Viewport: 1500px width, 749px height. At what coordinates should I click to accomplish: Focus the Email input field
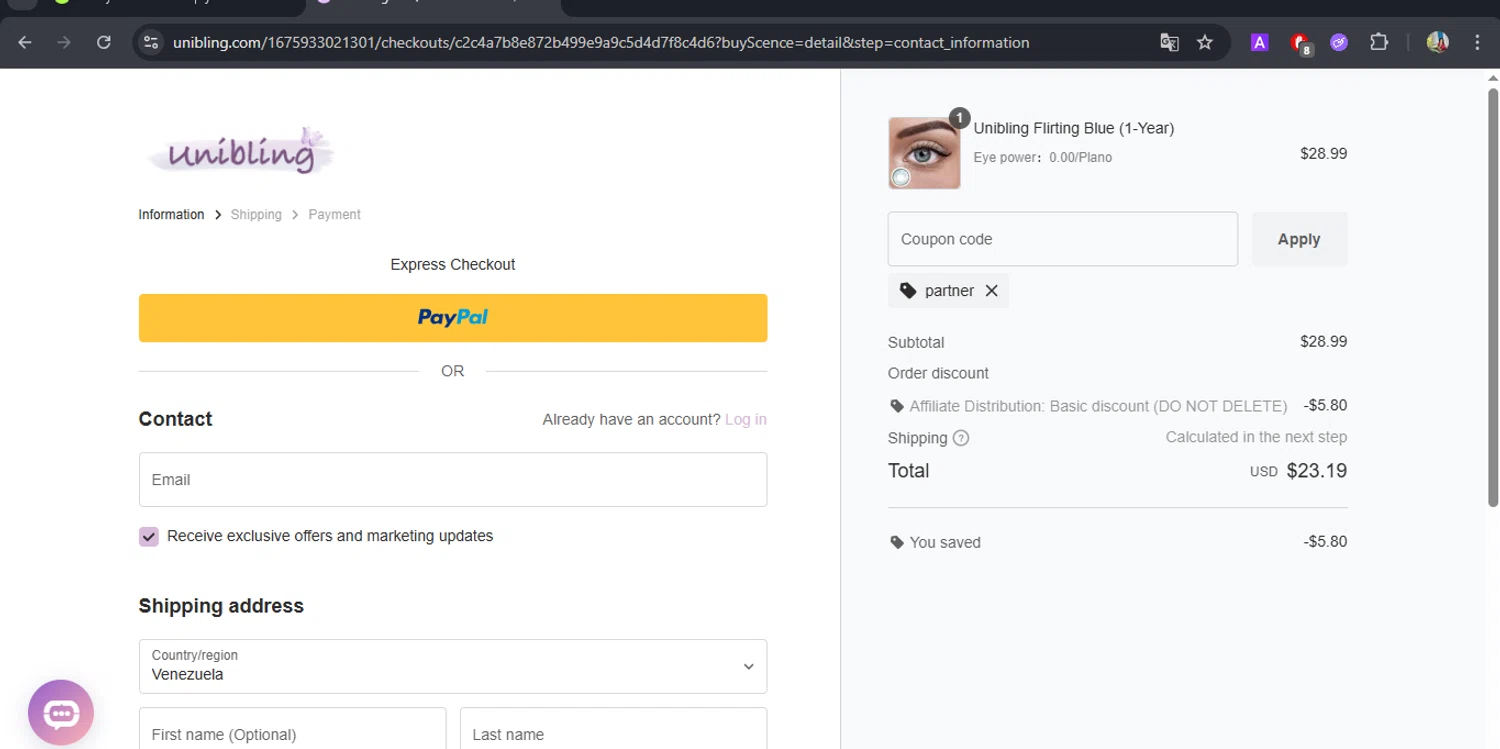pos(453,479)
